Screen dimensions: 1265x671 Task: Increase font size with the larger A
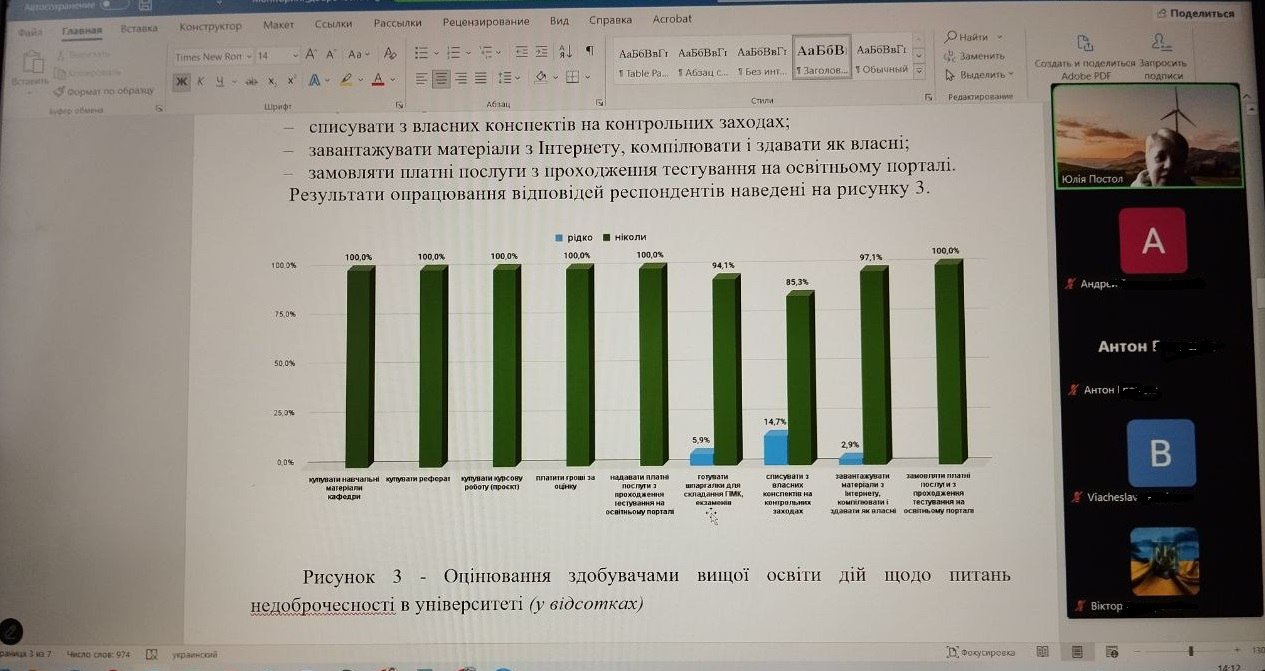click(x=310, y=54)
